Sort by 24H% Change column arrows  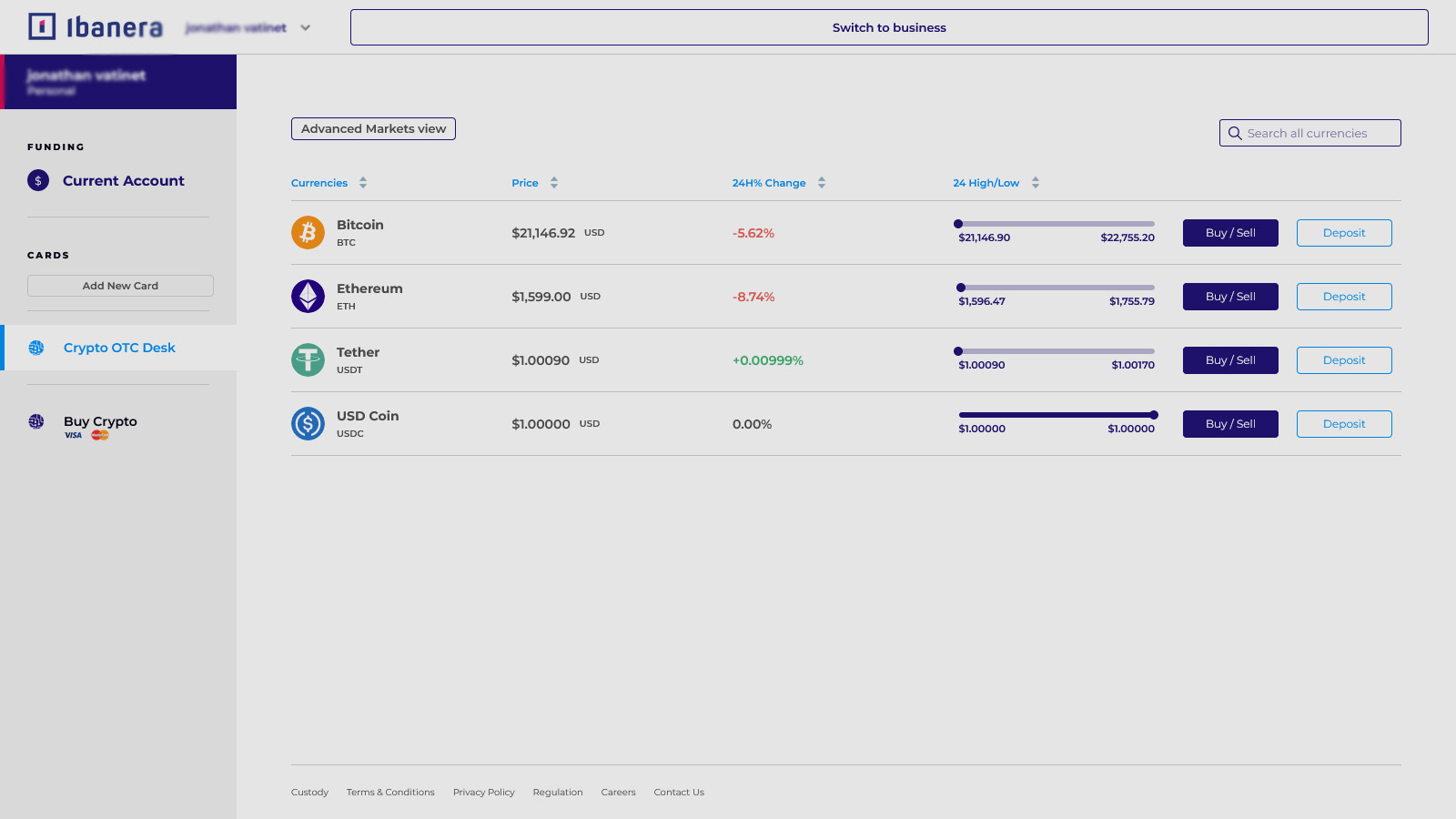pyautogui.click(x=822, y=183)
